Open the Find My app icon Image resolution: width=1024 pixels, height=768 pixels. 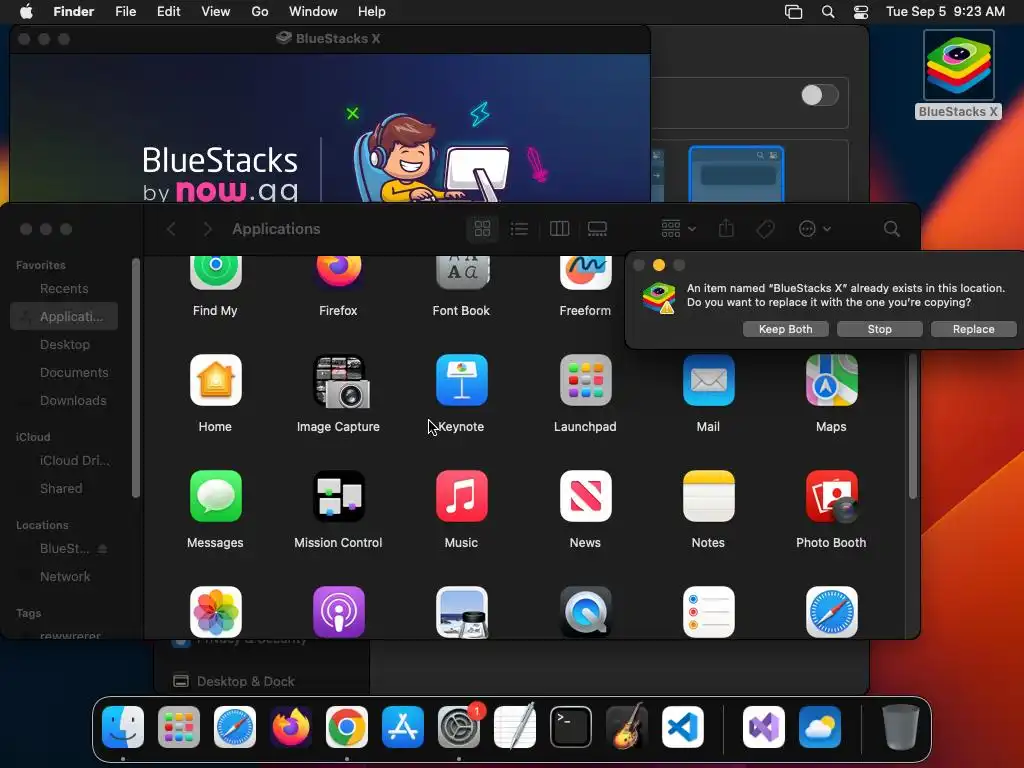(216, 273)
